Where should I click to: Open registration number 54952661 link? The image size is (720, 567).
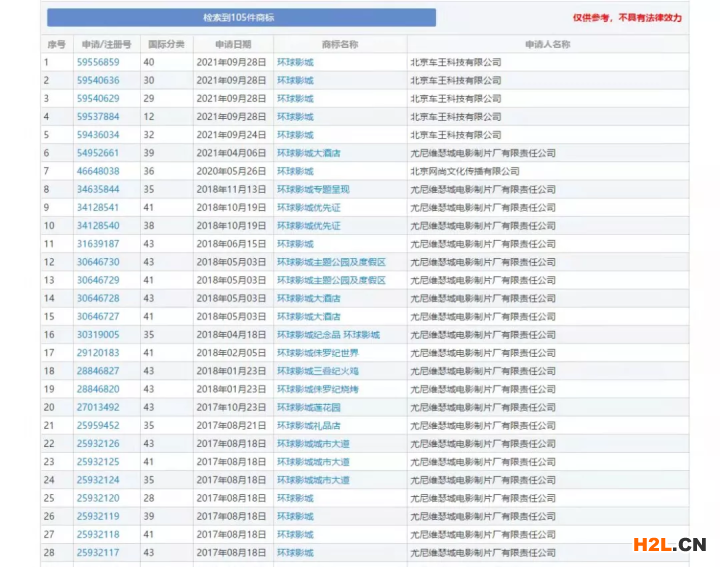(98, 153)
